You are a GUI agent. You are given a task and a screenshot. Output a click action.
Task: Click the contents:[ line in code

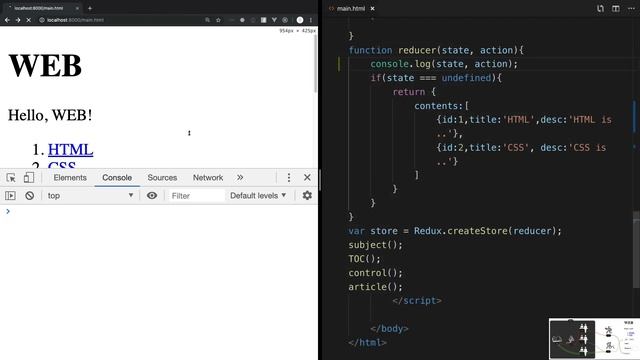click(x=442, y=106)
